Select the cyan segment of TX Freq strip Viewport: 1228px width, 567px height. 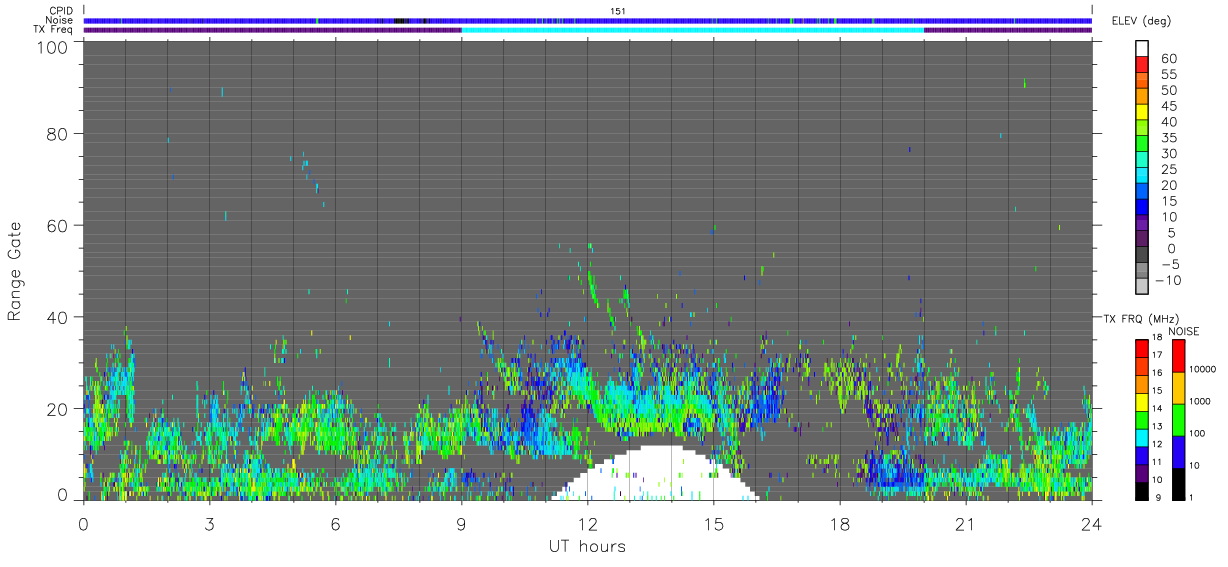coord(692,30)
